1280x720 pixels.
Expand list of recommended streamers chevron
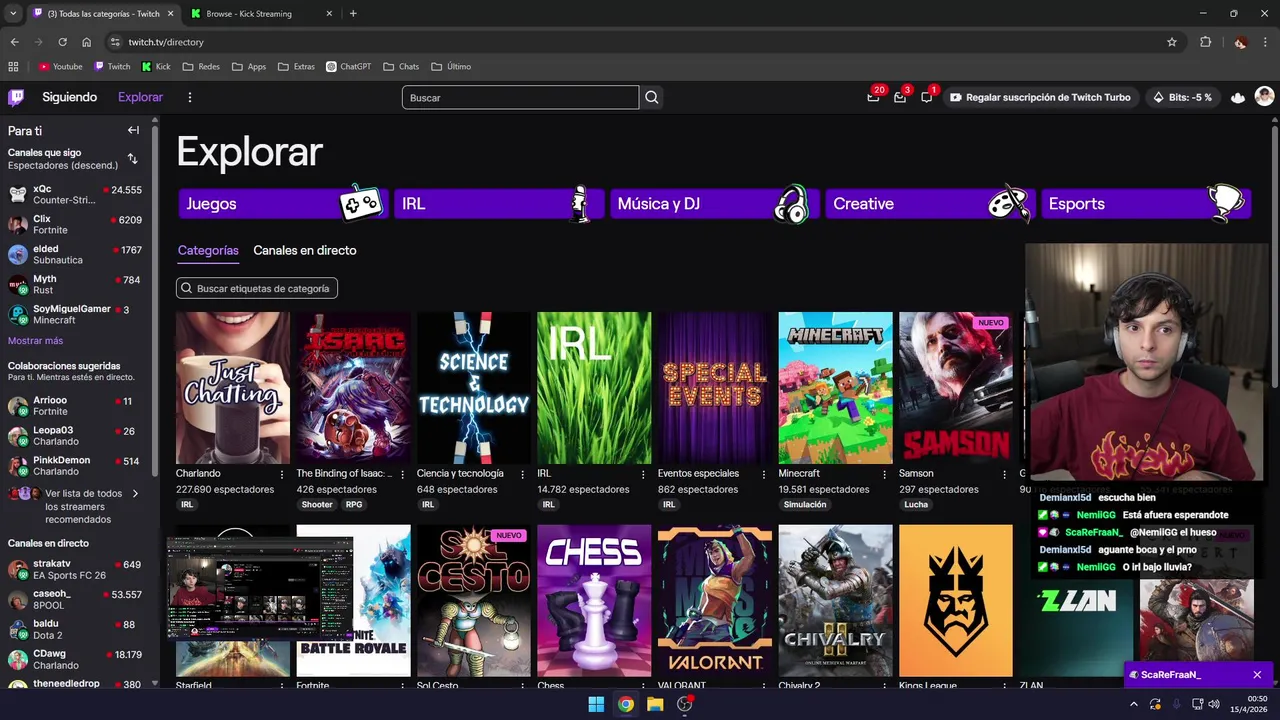pyautogui.click(x=136, y=493)
